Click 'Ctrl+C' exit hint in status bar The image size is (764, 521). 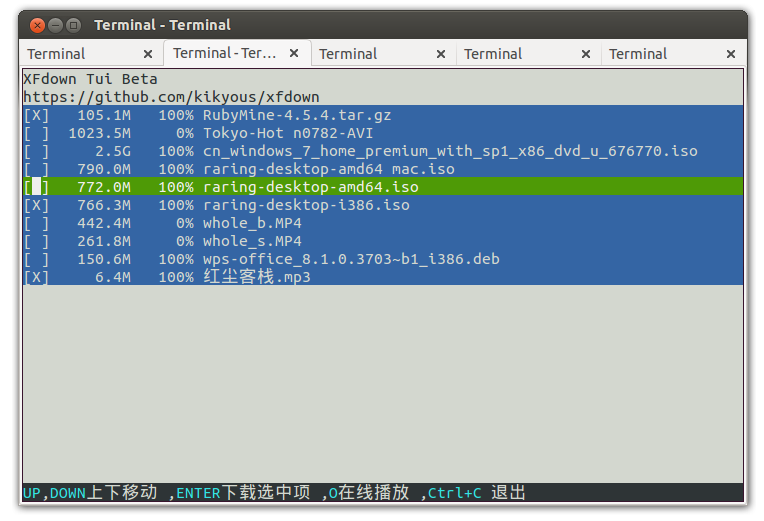point(455,493)
